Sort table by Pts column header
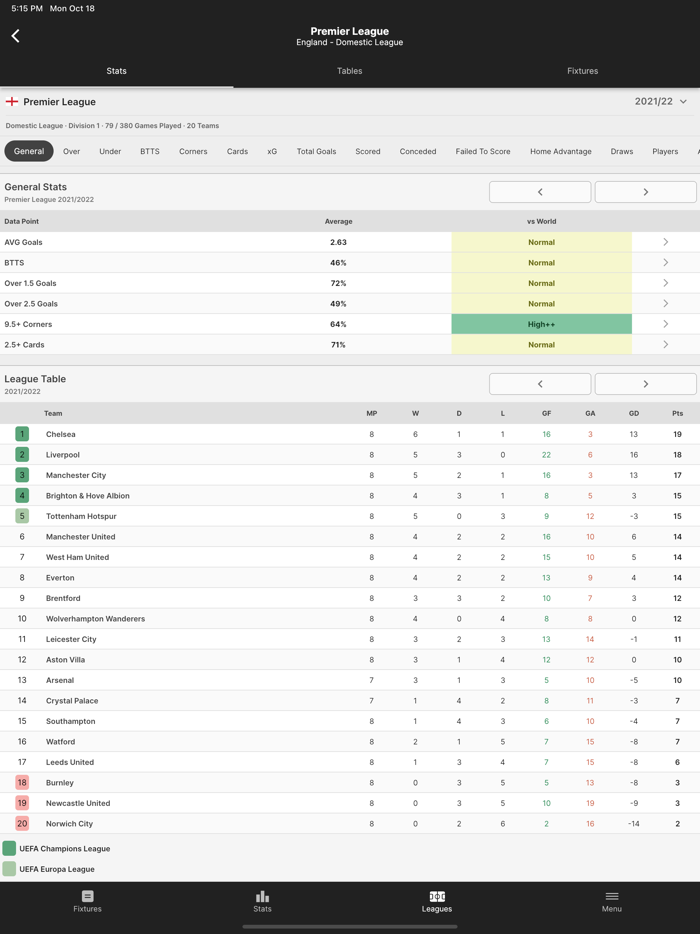Image resolution: width=700 pixels, height=934 pixels. (x=677, y=413)
